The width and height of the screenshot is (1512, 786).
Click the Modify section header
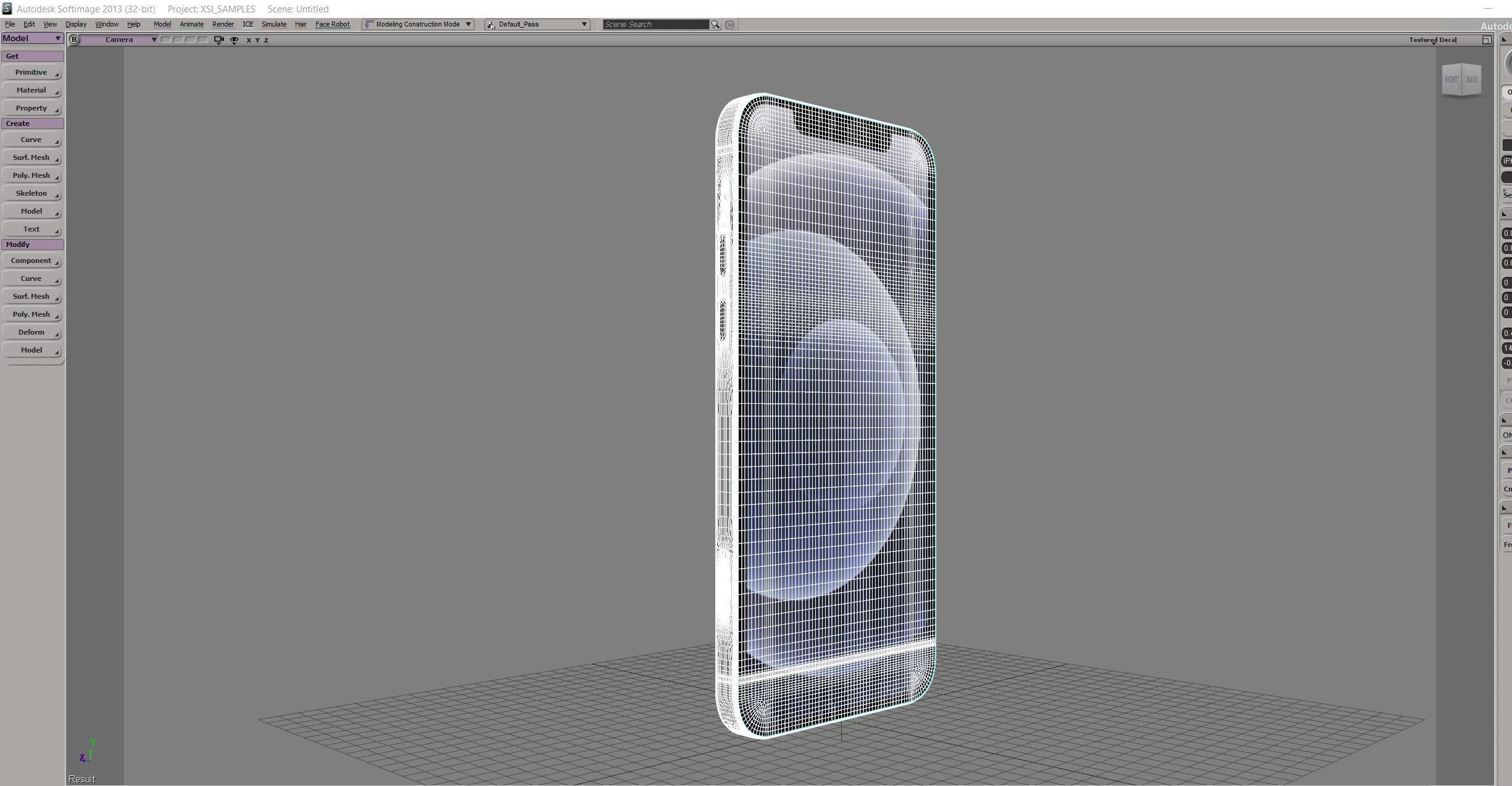click(32, 245)
